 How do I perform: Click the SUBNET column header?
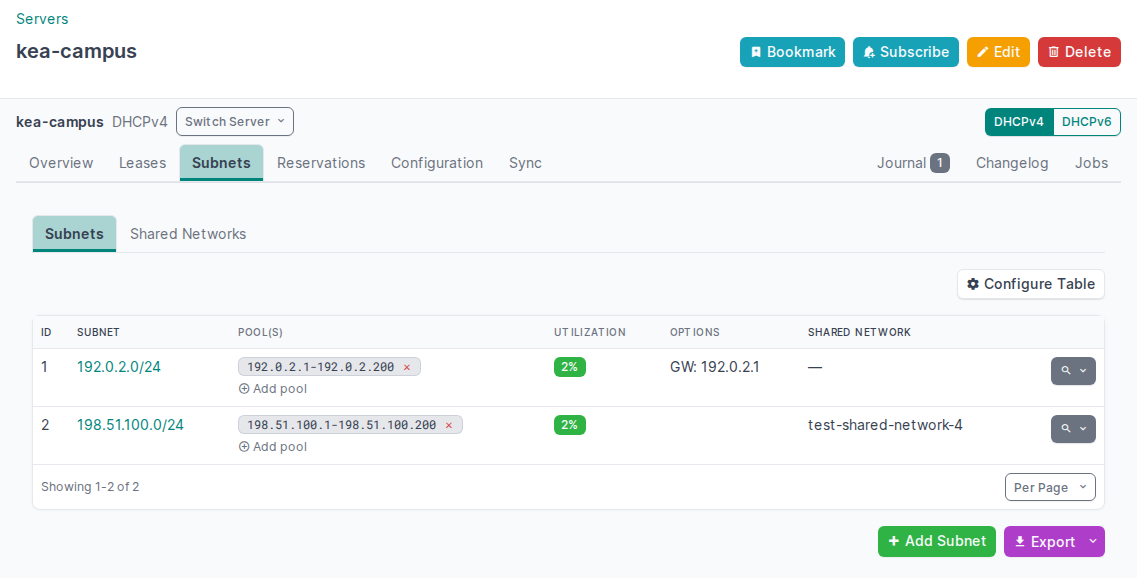[x=98, y=332]
